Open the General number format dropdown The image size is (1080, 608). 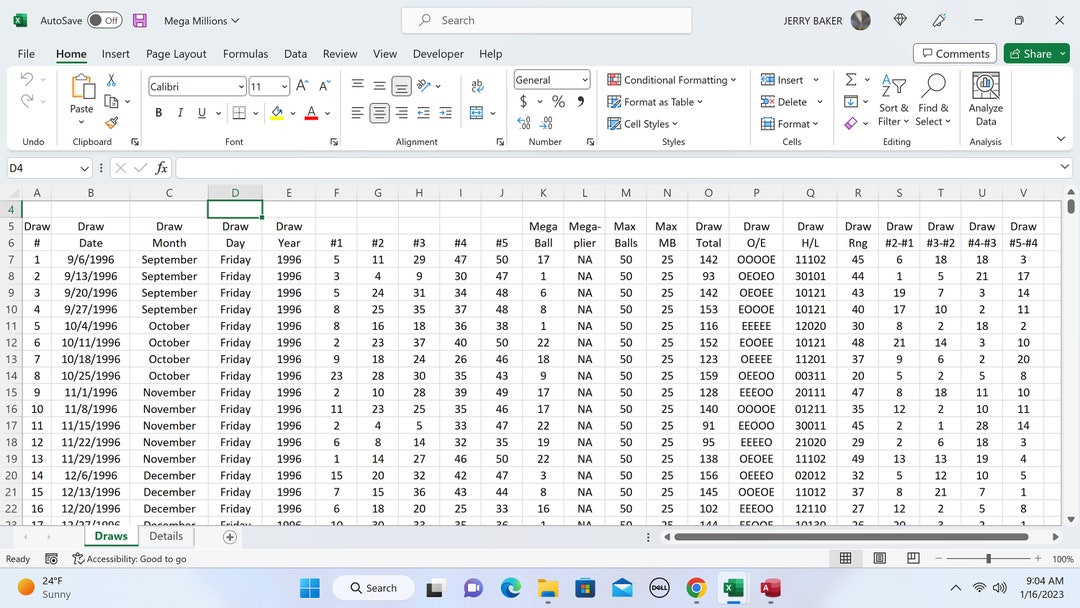585,80
